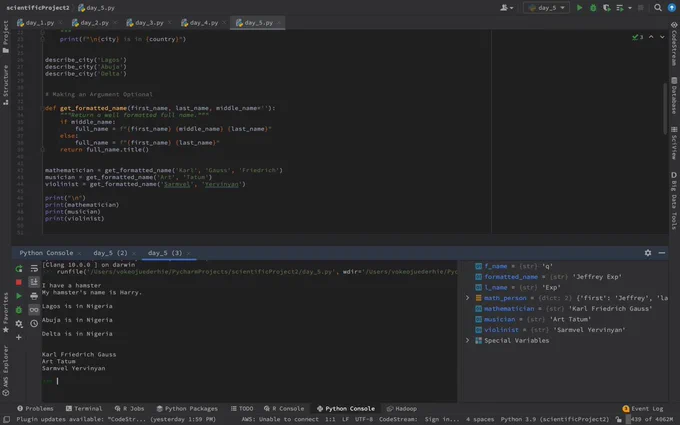Close the day_5.py editor tab
680x425 pixels.
coord(280,23)
